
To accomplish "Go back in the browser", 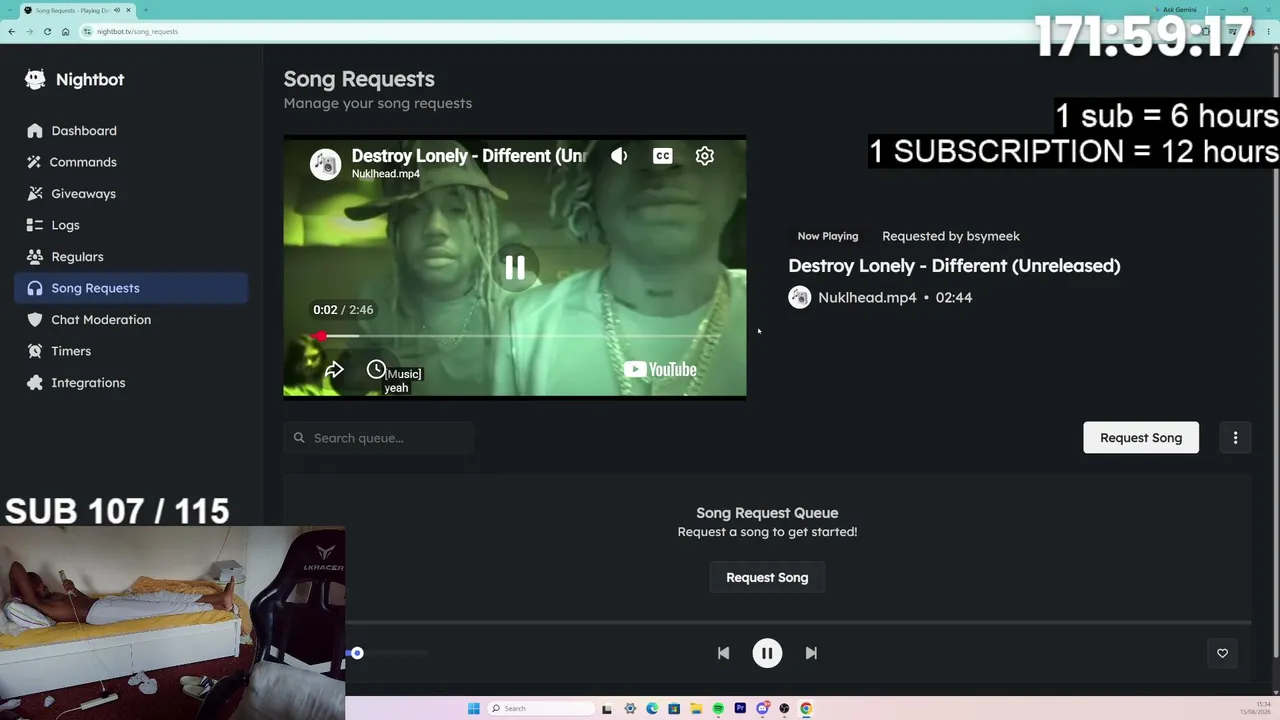I will click(x=11, y=32).
